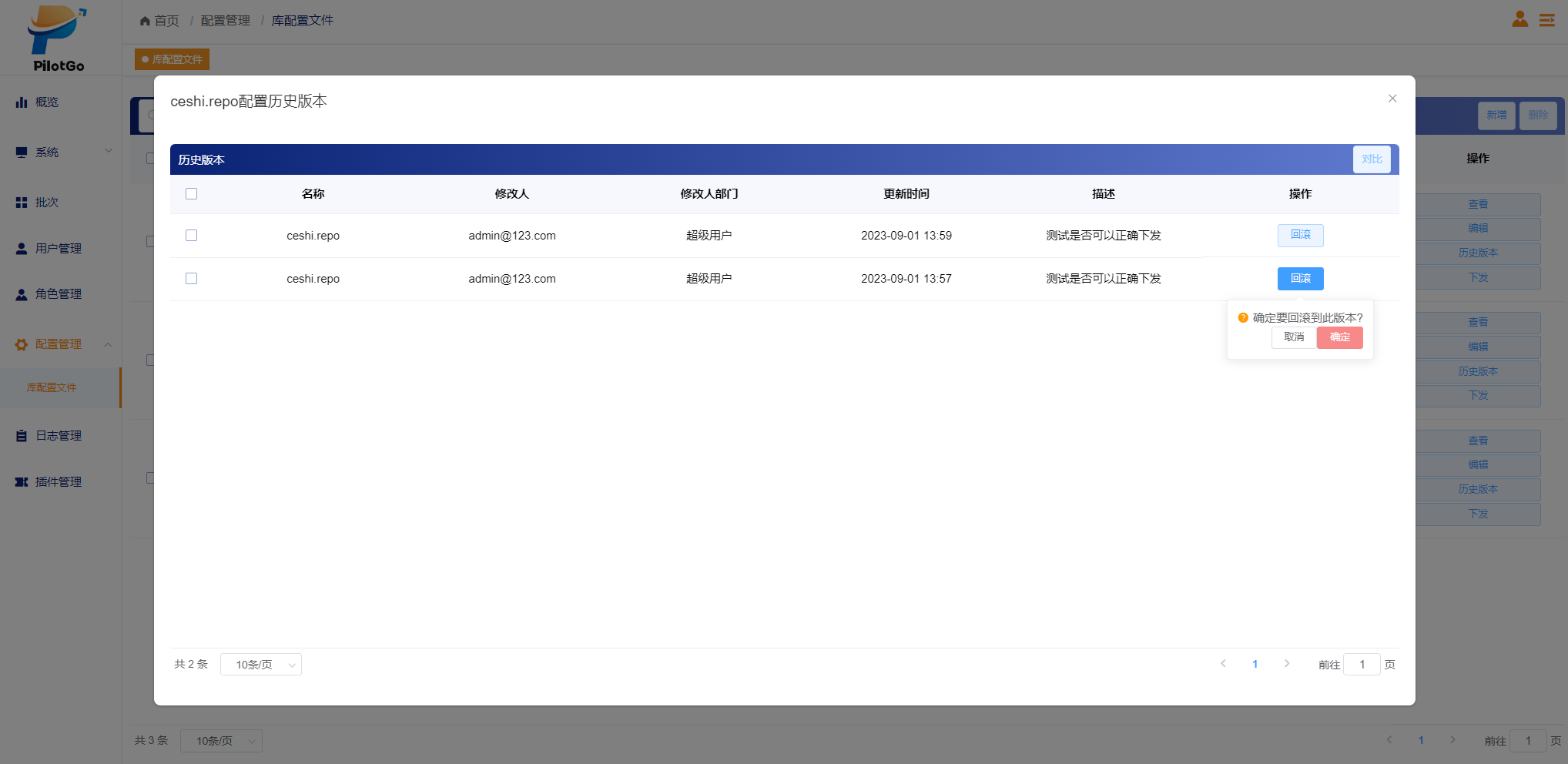Open the 10条/页 dropdown in dialog

pyautogui.click(x=260, y=665)
